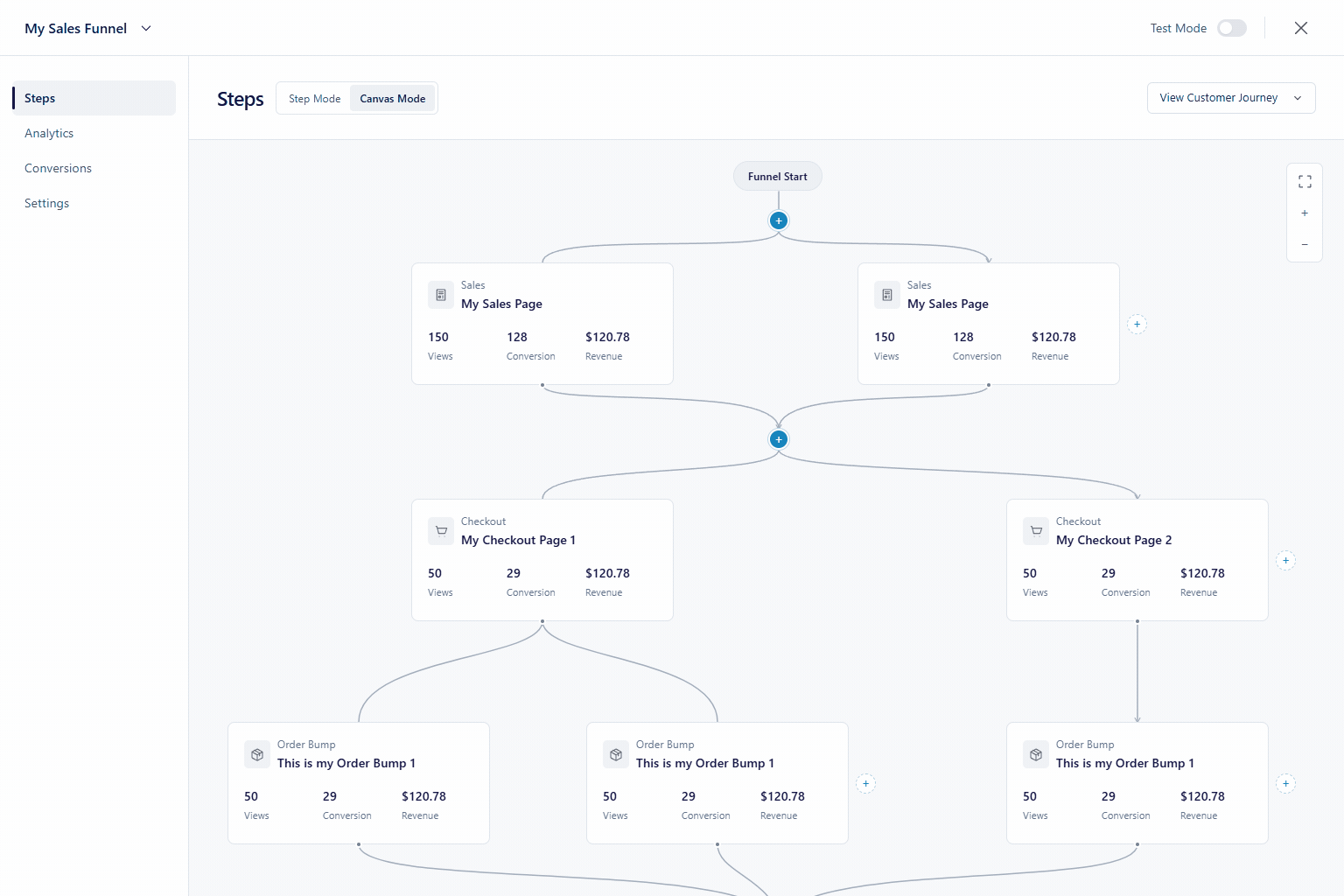Click the Test Mode label
This screenshot has width=1344, height=896.
pos(1178,28)
